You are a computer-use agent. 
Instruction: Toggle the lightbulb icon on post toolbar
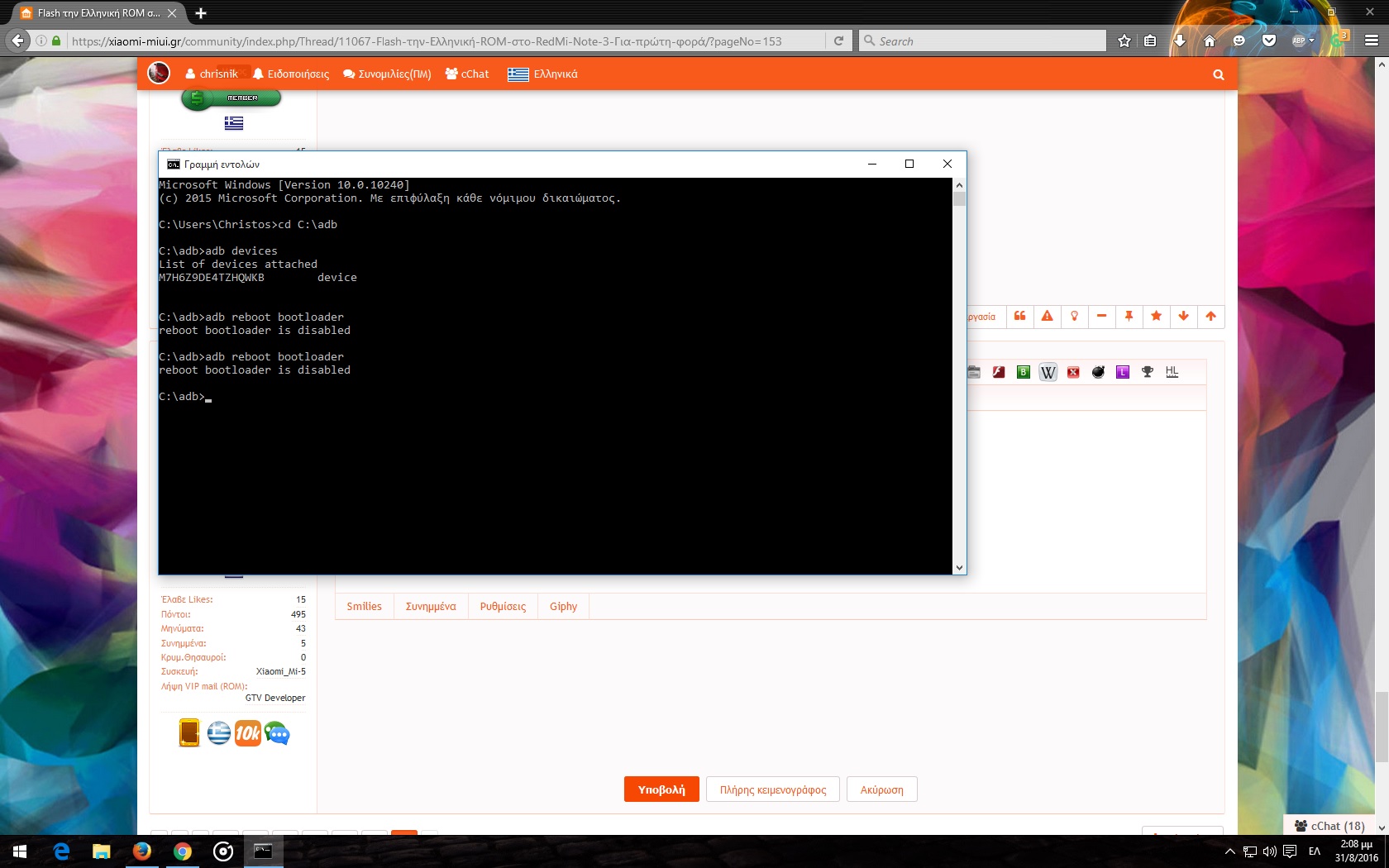(1074, 317)
